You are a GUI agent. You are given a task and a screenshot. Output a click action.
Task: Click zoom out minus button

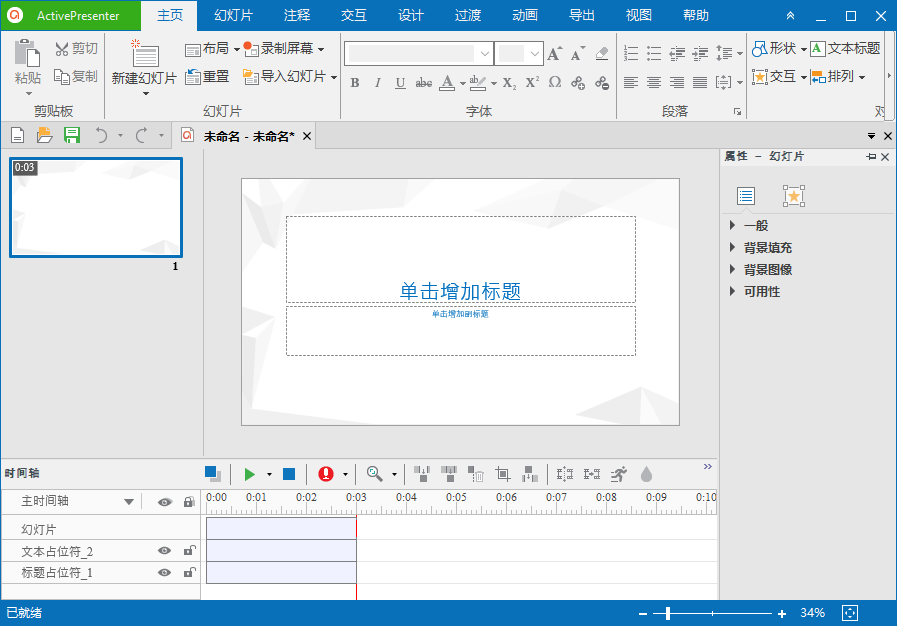coord(643,613)
